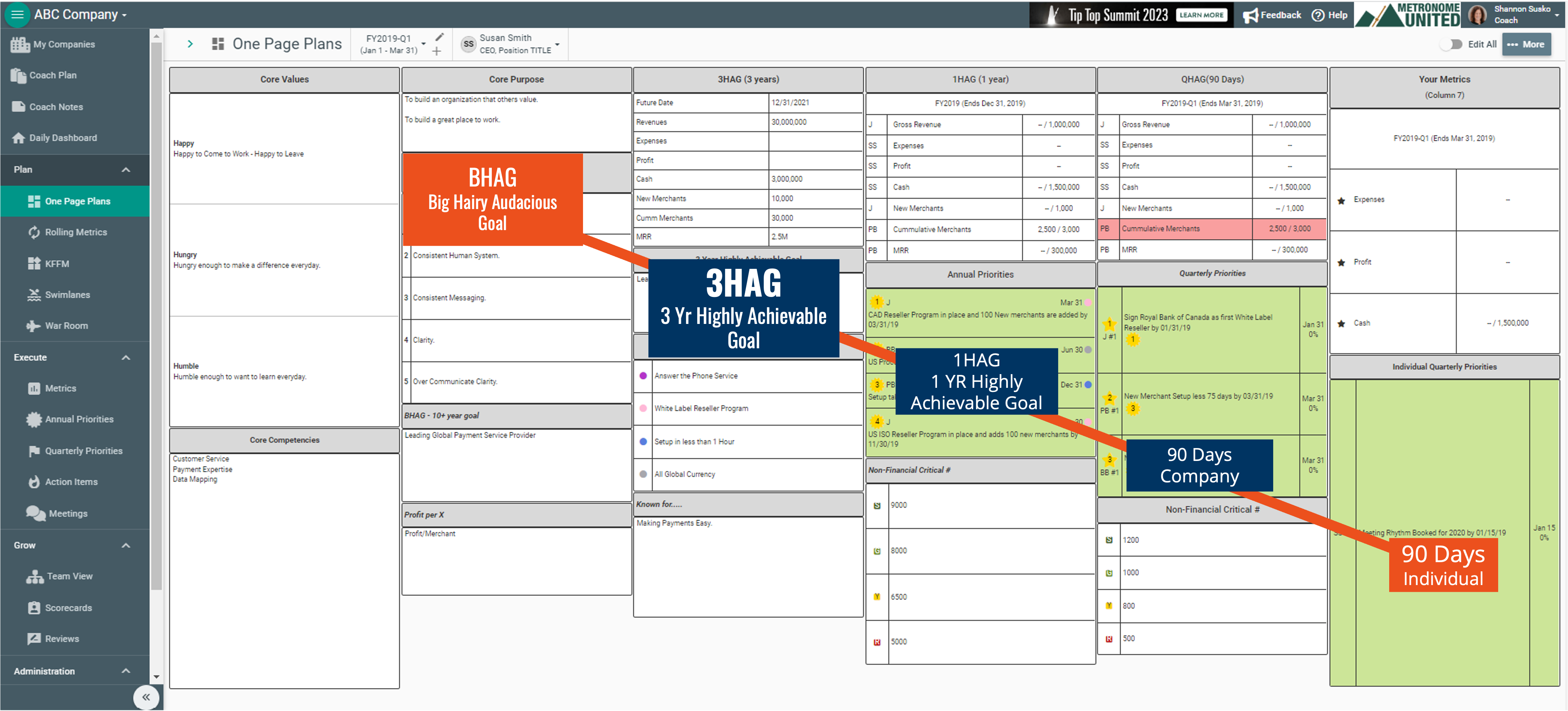Click the plus icon beside the period selector
1568x711 pixels.
(436, 51)
